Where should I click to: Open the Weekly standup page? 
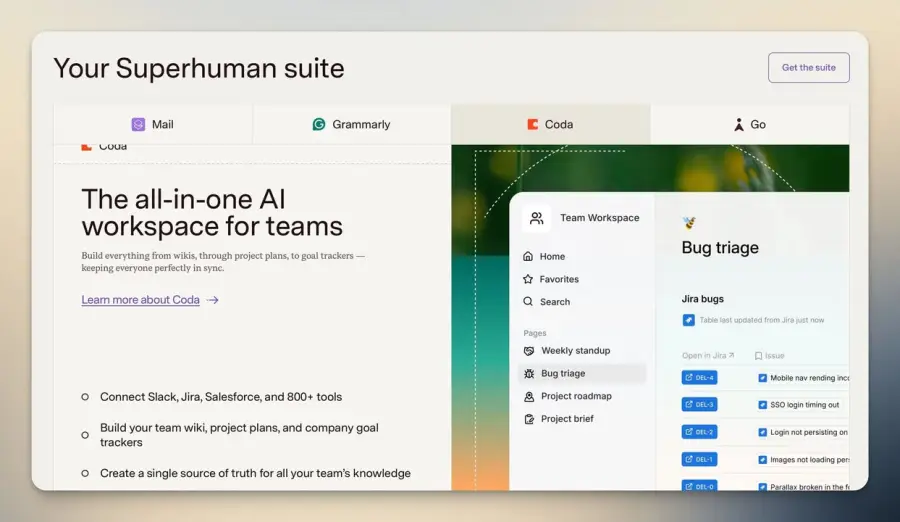tap(576, 350)
